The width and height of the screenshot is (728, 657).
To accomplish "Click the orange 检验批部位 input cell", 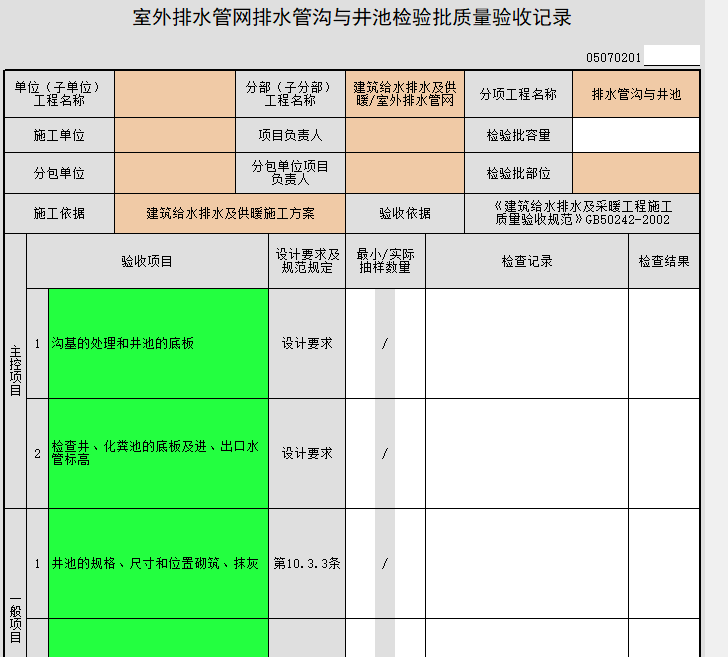I will [x=636, y=173].
